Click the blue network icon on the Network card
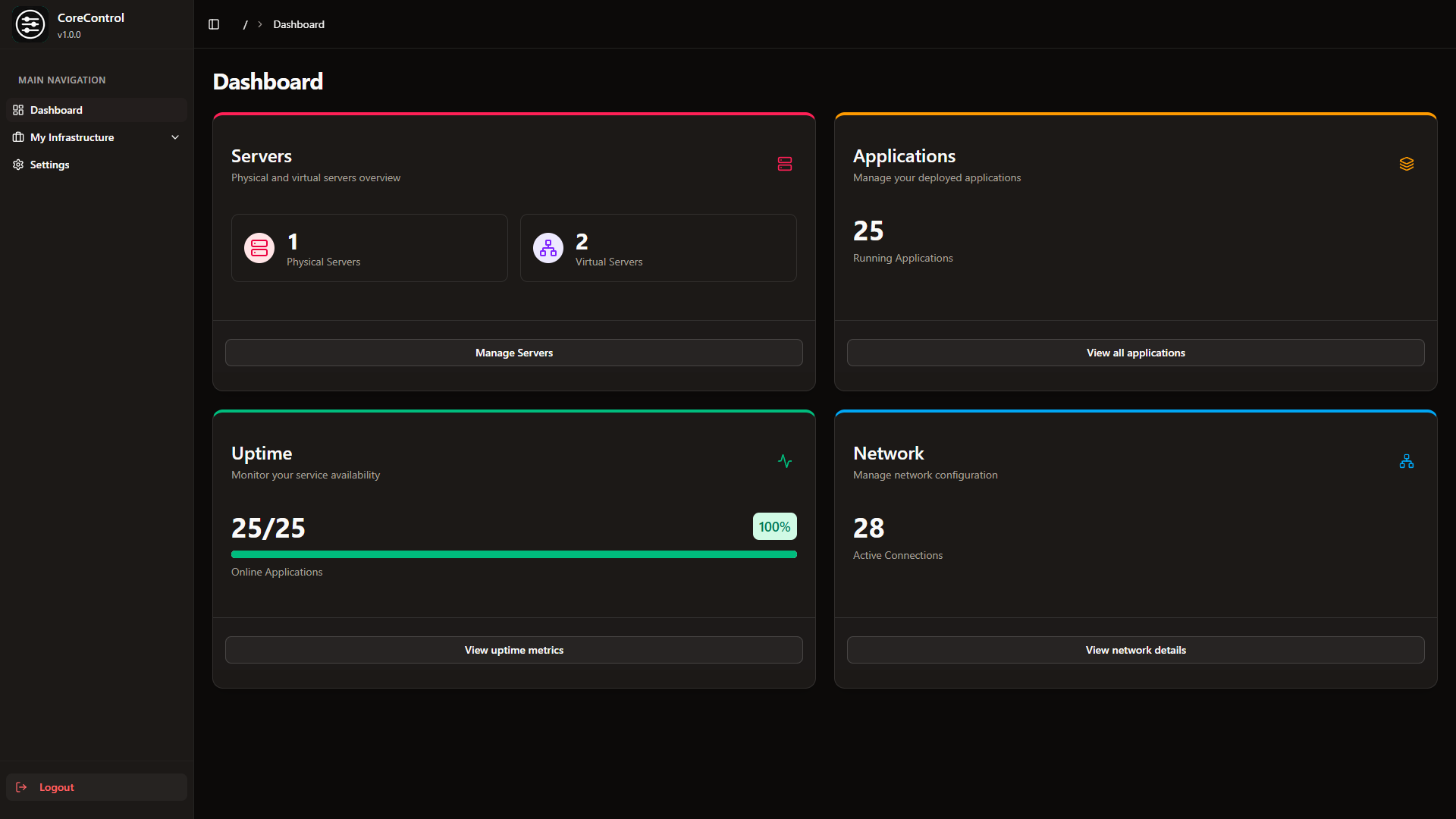Viewport: 1456px width, 819px height. pos(1407,461)
